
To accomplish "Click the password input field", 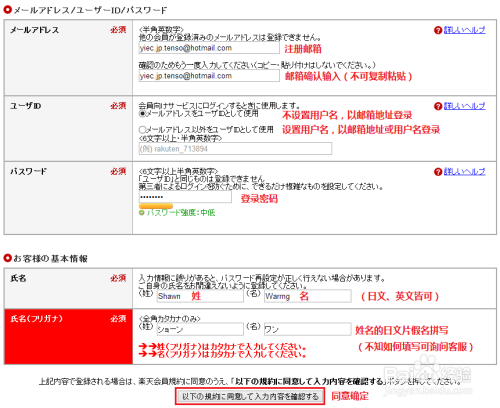I will (x=185, y=197).
